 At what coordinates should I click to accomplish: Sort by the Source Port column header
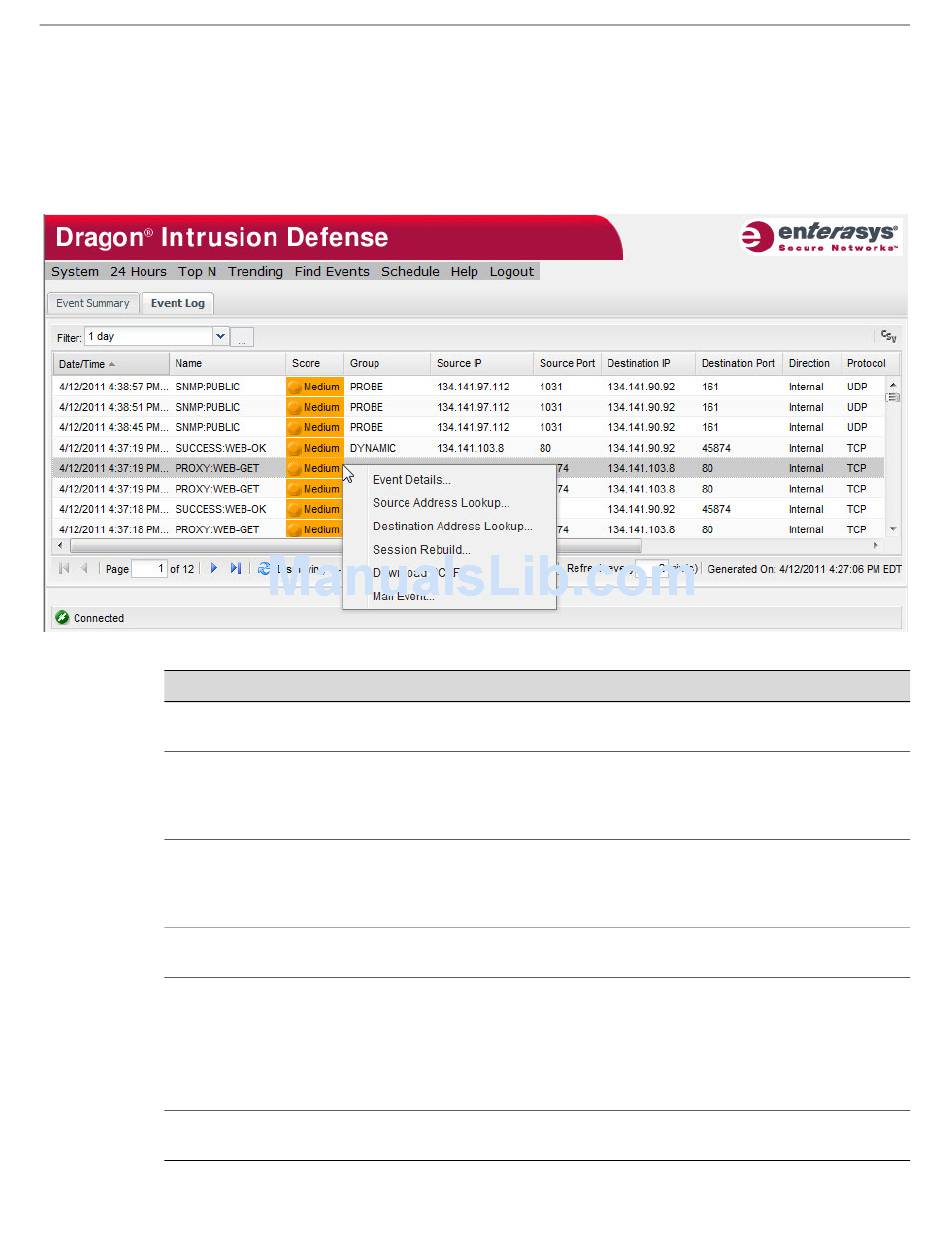[567, 364]
